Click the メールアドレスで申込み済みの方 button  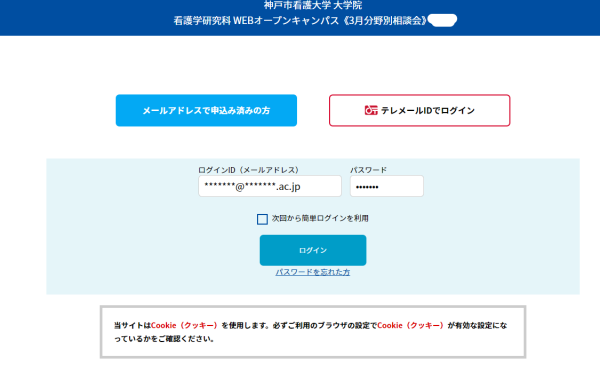pyautogui.click(x=206, y=110)
